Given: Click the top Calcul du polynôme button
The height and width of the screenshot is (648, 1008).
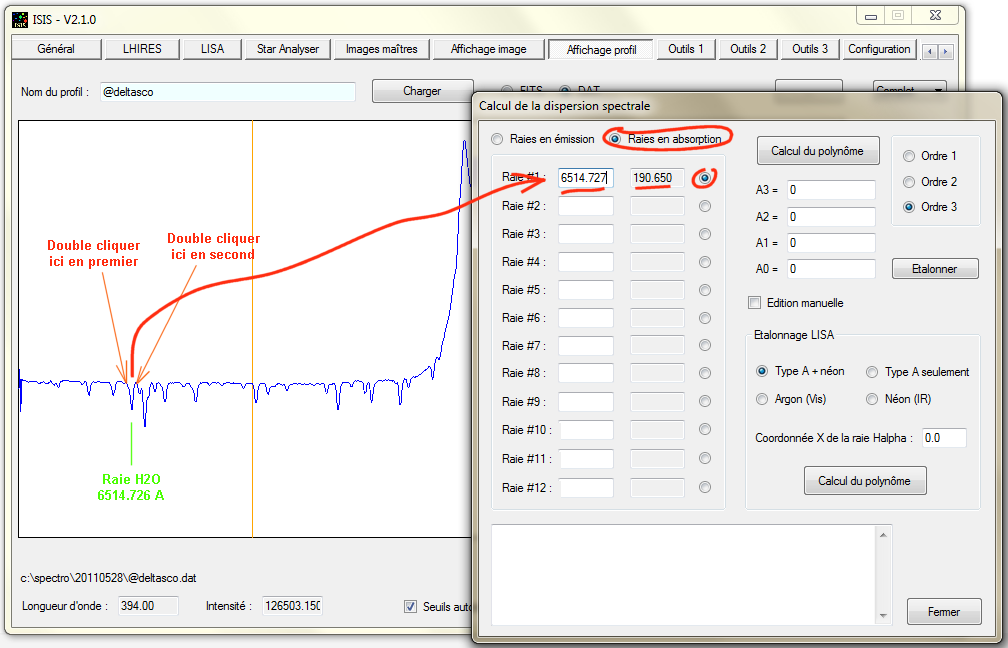Looking at the screenshot, I should pos(817,152).
